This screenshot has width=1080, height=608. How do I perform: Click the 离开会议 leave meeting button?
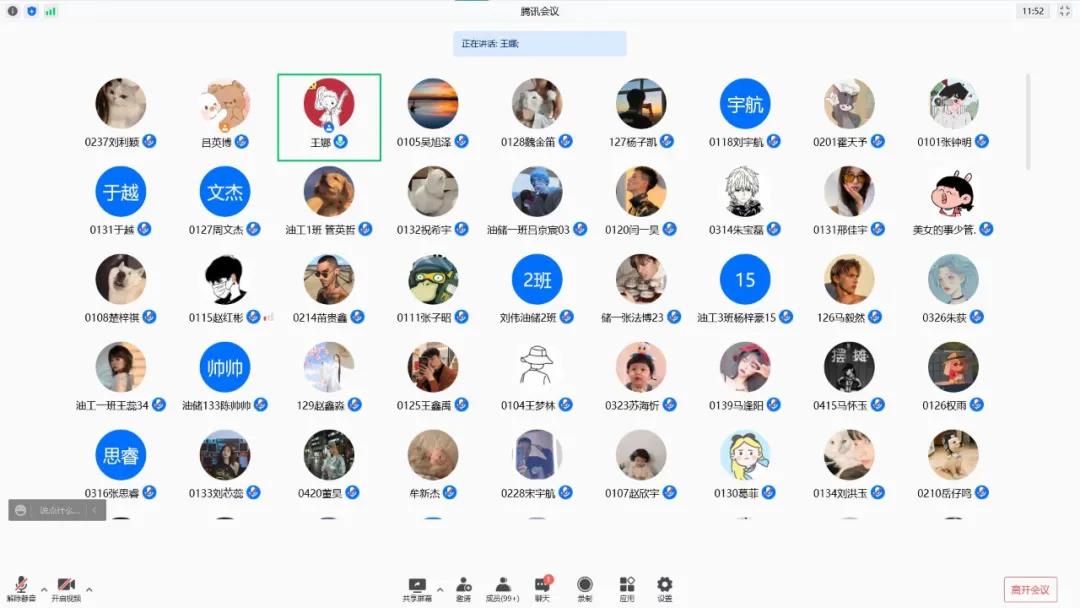coord(1030,589)
